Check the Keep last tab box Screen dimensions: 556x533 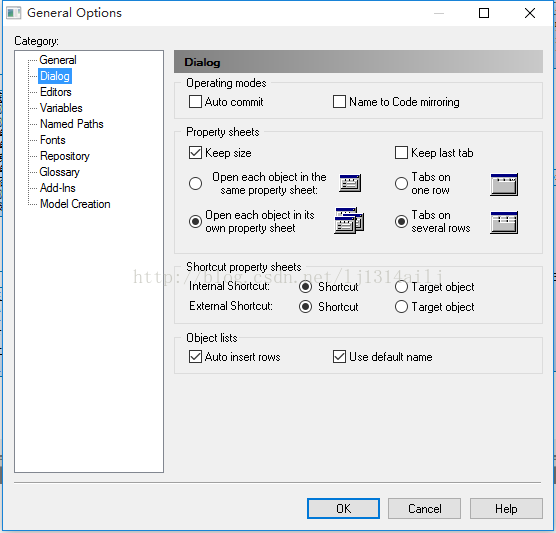pos(401,152)
